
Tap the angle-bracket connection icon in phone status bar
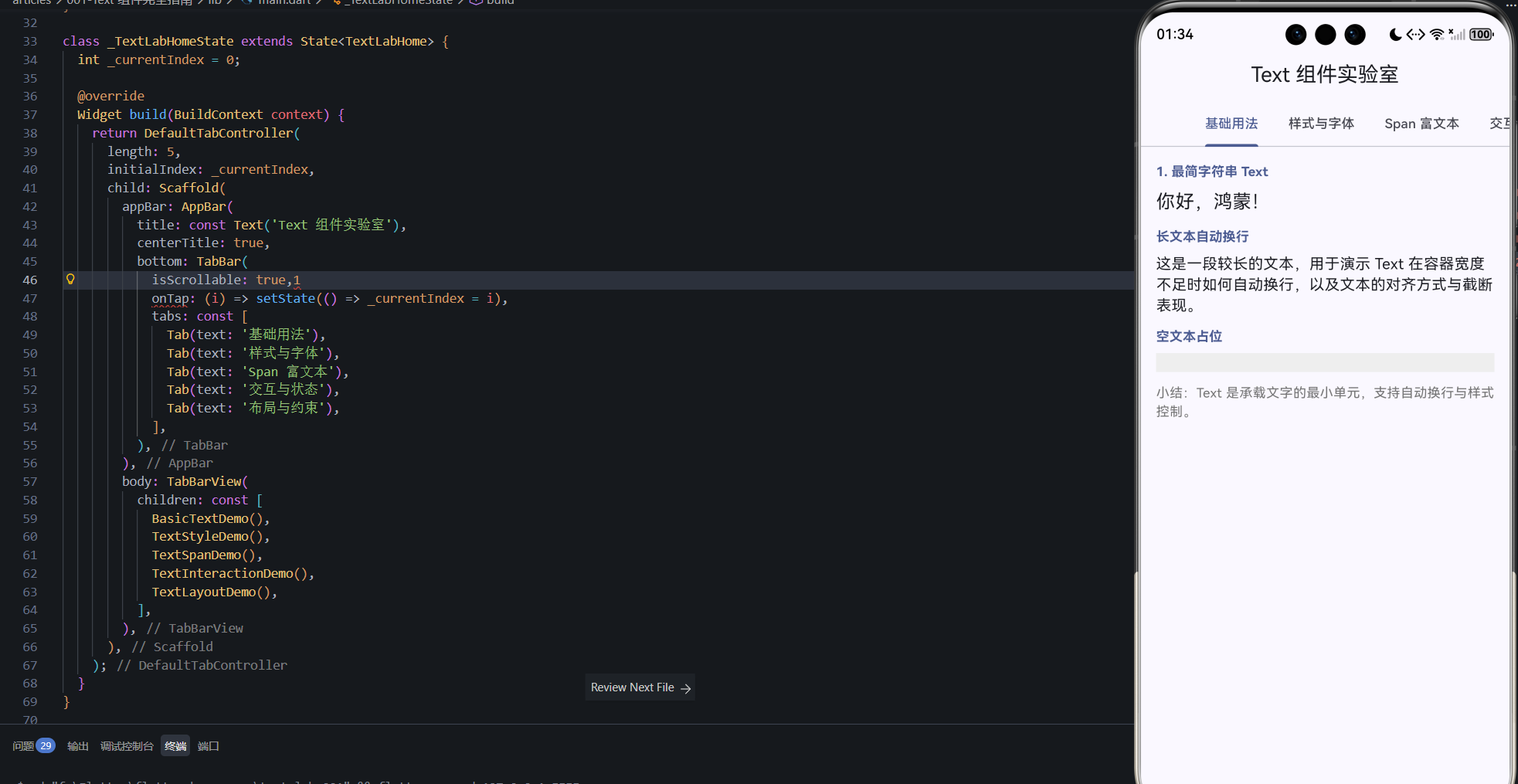(x=1415, y=35)
